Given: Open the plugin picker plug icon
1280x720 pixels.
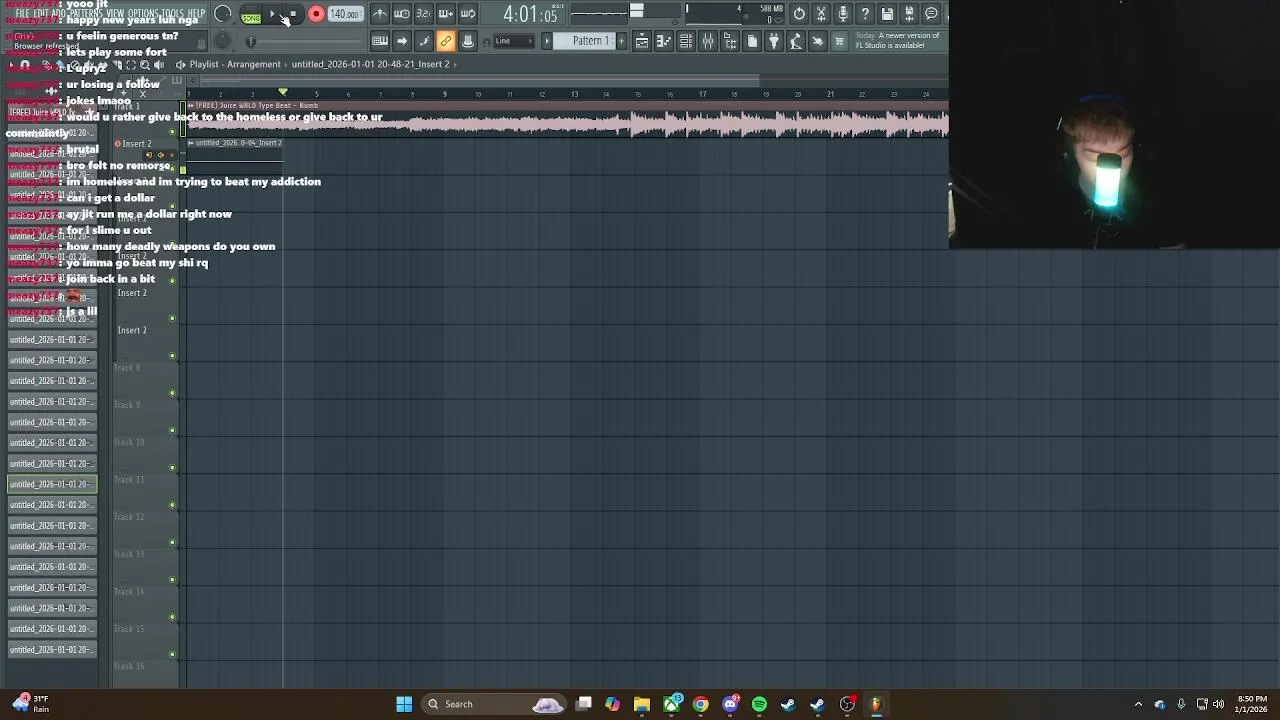Looking at the screenshot, I should 774,41.
